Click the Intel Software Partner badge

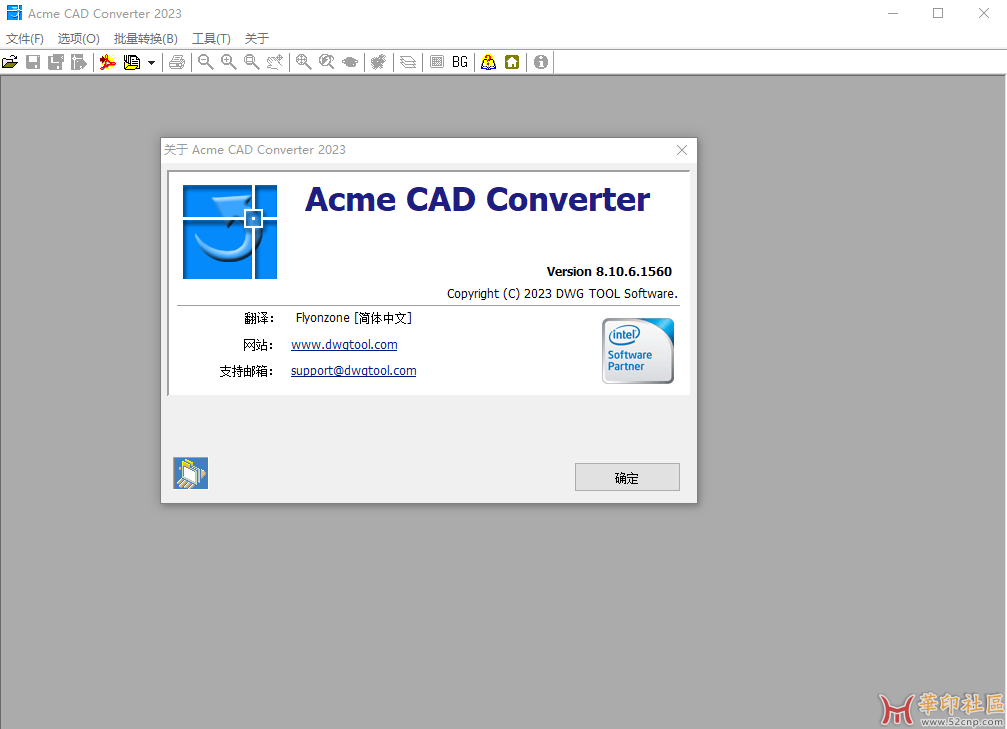638,351
